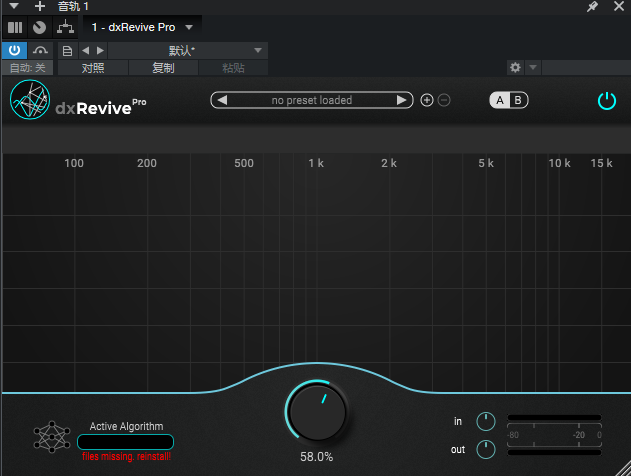Open the 默认 preset dropdown
The width and height of the screenshot is (631, 476).
click(x=188, y=51)
